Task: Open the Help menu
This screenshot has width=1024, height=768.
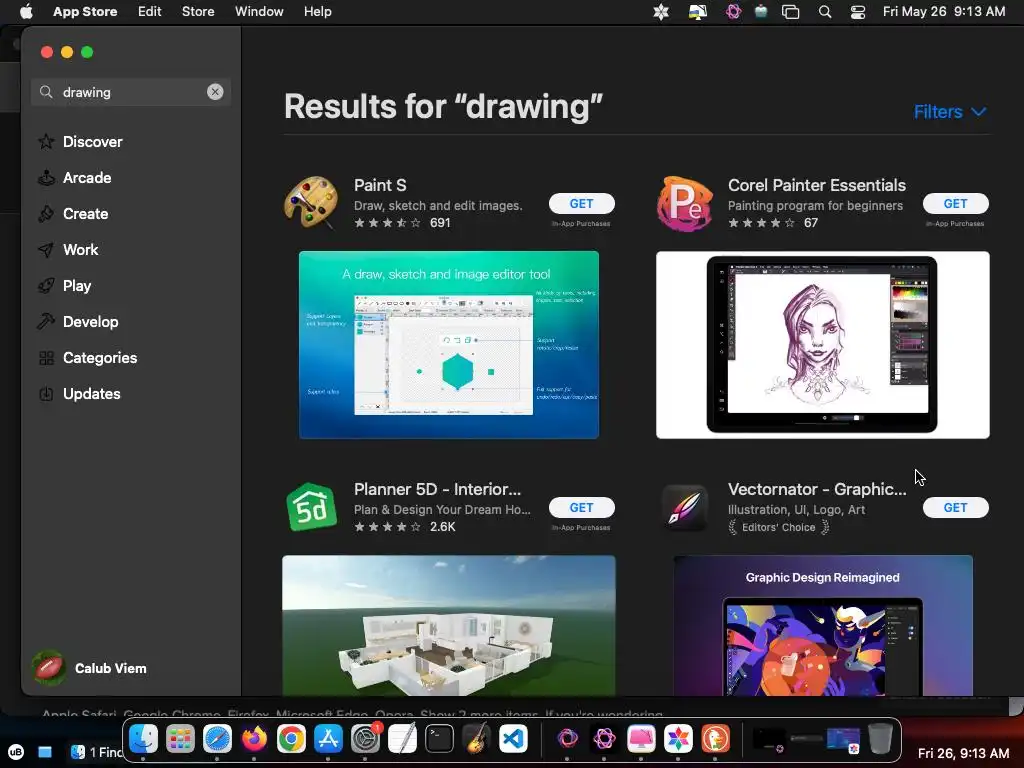Action: pyautogui.click(x=317, y=11)
